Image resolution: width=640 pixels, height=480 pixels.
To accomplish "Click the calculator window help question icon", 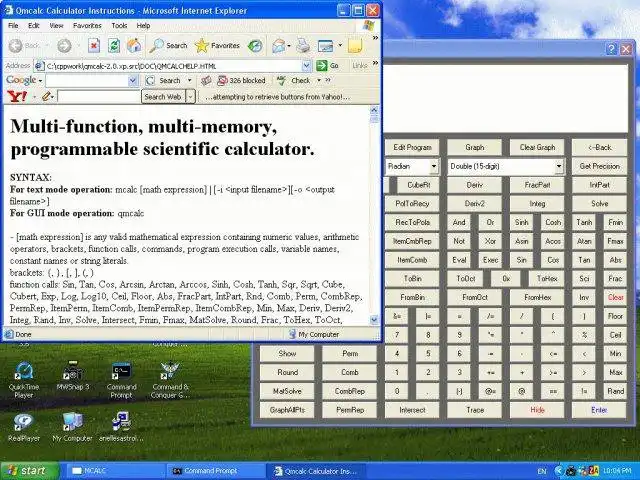I will coord(611,49).
